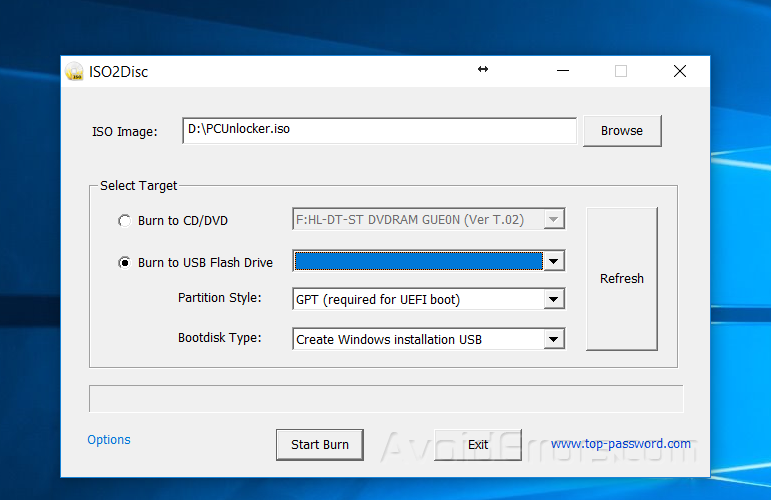771x500 pixels.
Task: Click the ISO2Disc title bar text
Action: [120, 72]
